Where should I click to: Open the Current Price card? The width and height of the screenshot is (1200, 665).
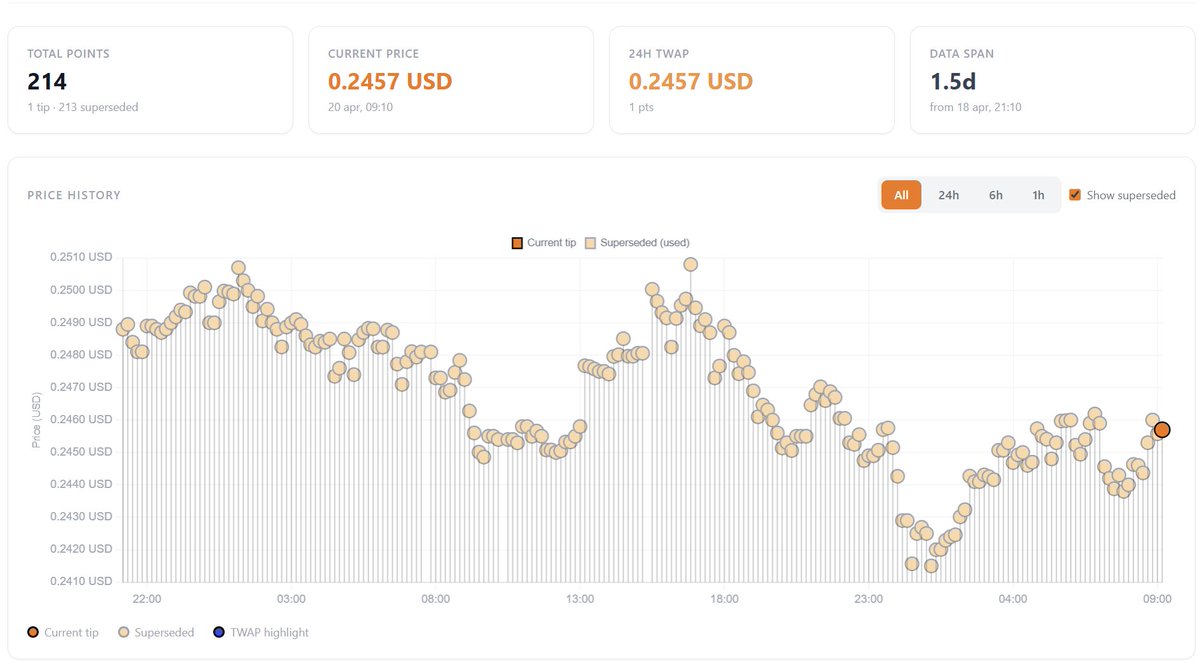point(451,80)
